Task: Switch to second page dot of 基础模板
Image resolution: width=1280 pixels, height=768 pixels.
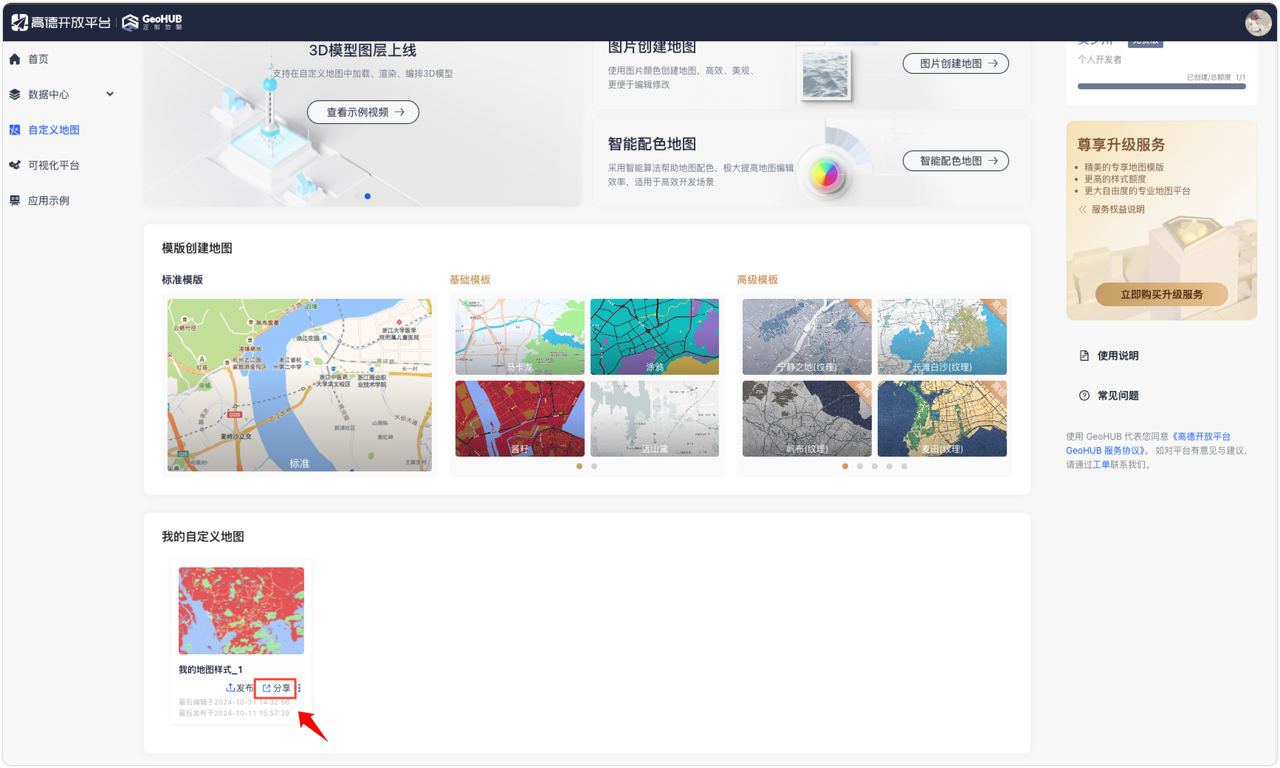Action: click(x=594, y=466)
